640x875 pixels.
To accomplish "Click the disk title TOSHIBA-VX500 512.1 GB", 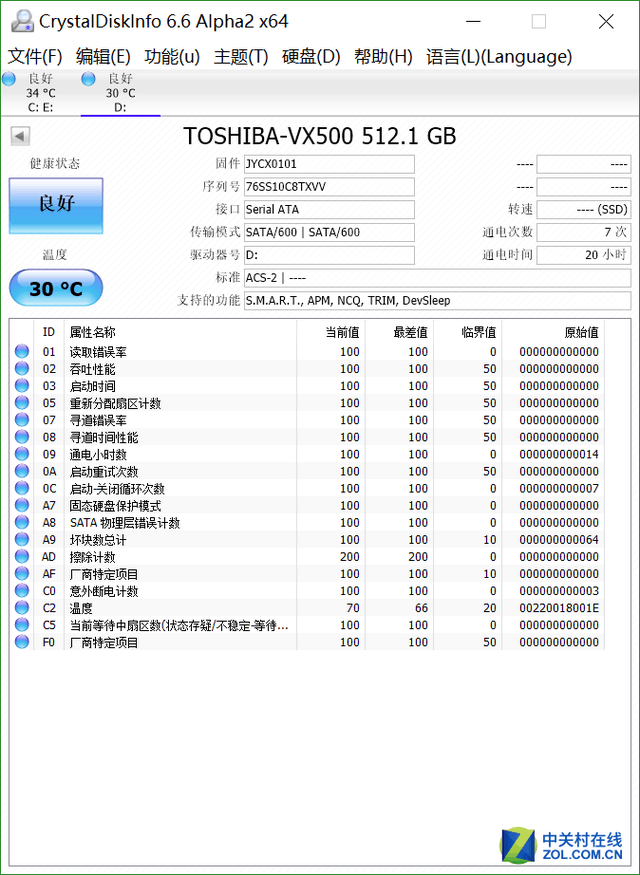I will coord(320,136).
